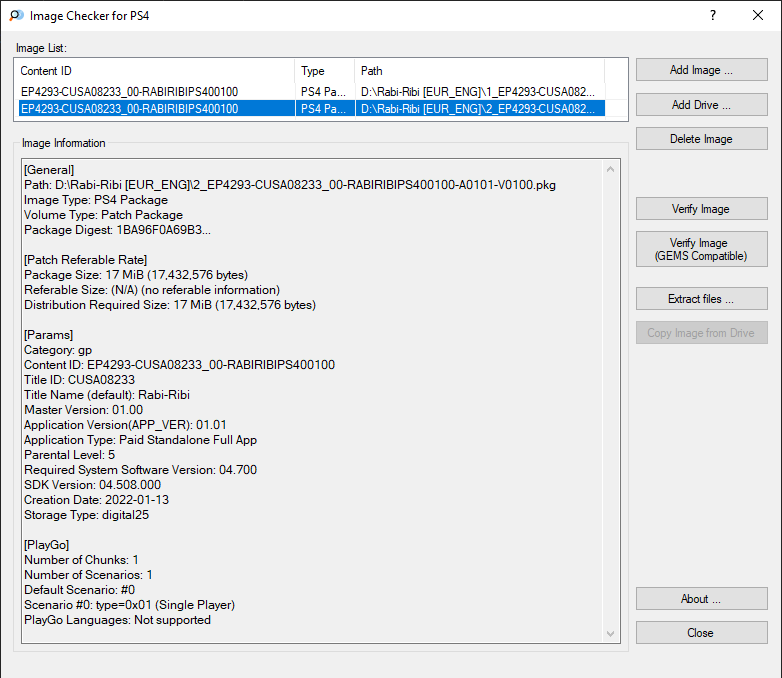Select the row with path 1_EP4293-CUSA082...

point(312,92)
